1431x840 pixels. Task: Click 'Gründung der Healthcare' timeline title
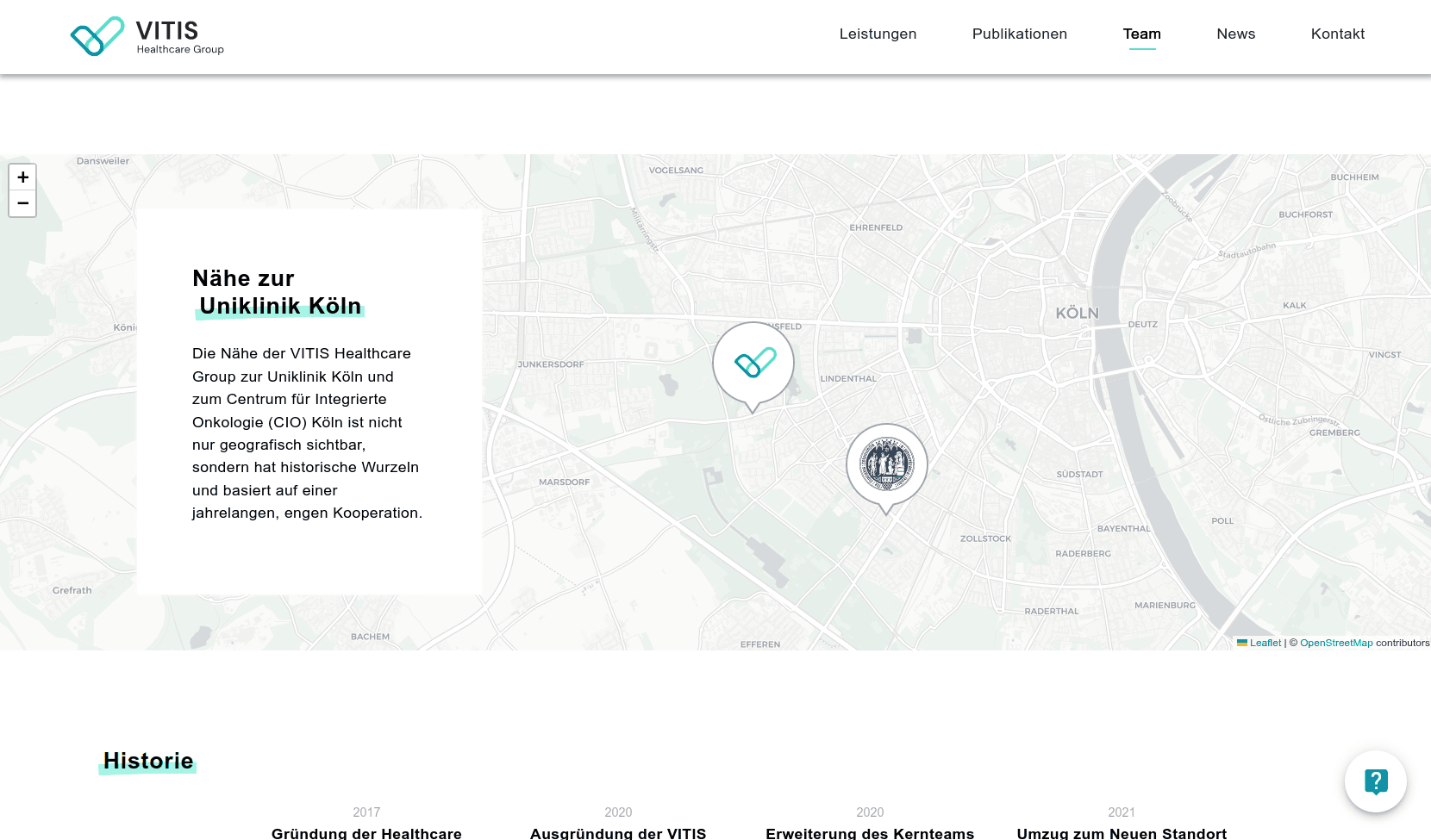tap(366, 833)
